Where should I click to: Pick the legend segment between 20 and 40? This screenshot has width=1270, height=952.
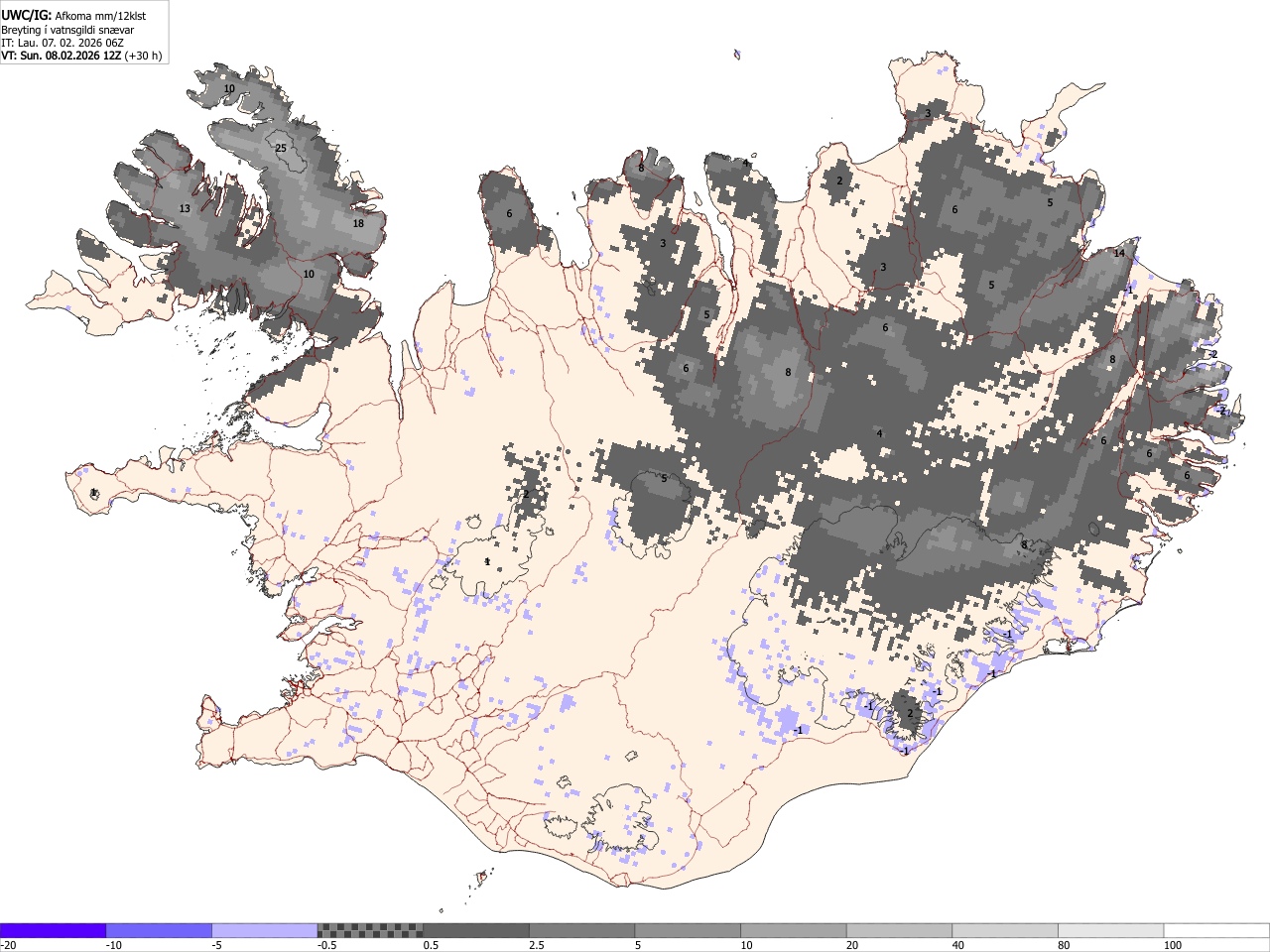(899, 930)
